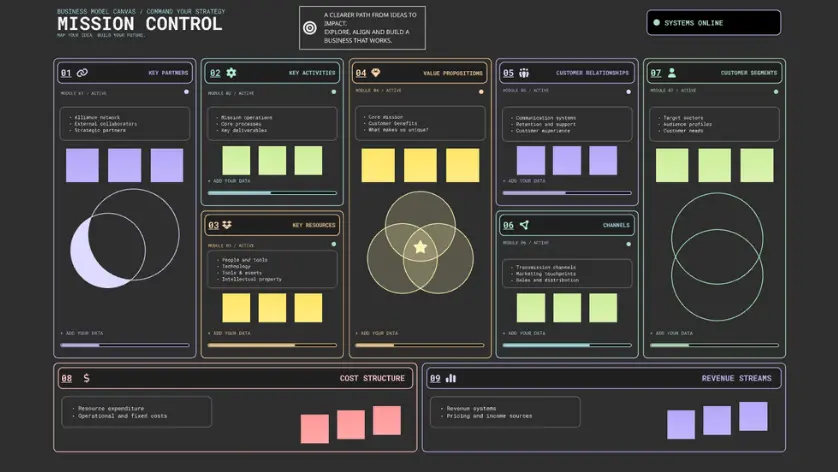The width and height of the screenshot is (838, 472).
Task: Click the Key Partners module status dot
Action: point(186,92)
